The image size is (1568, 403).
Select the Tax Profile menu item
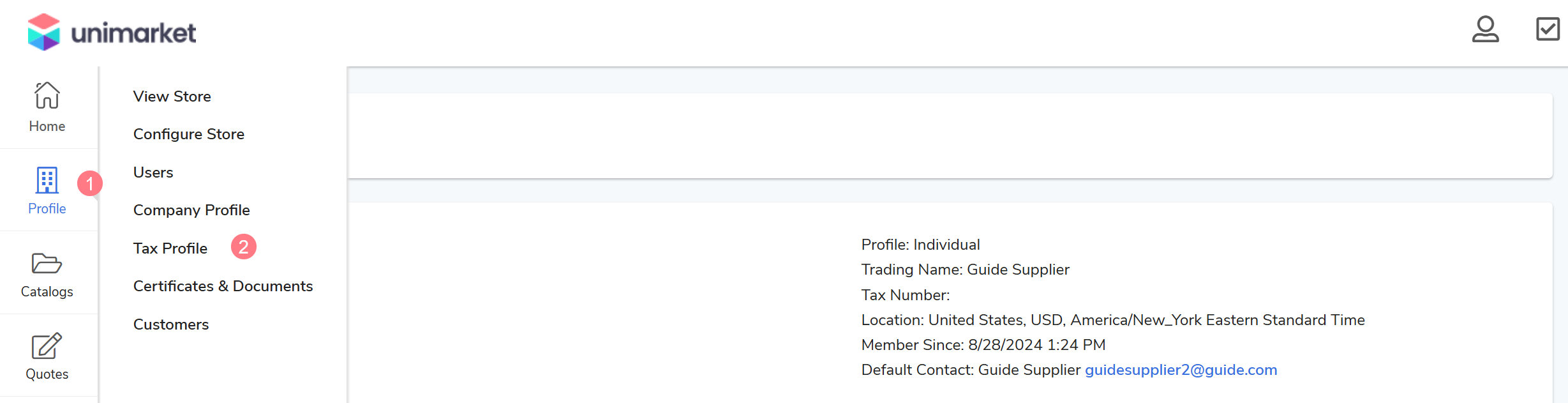(170, 248)
